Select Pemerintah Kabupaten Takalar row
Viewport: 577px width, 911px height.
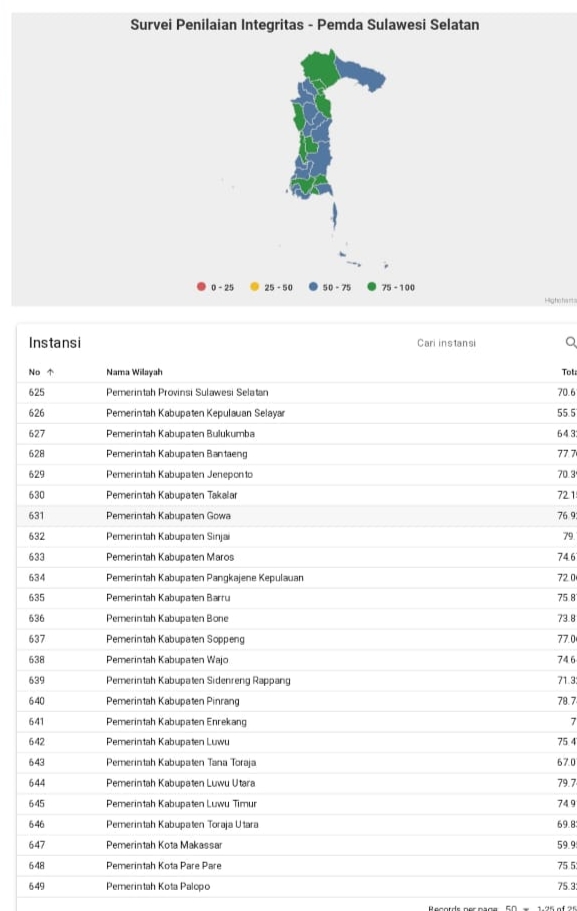point(297,495)
